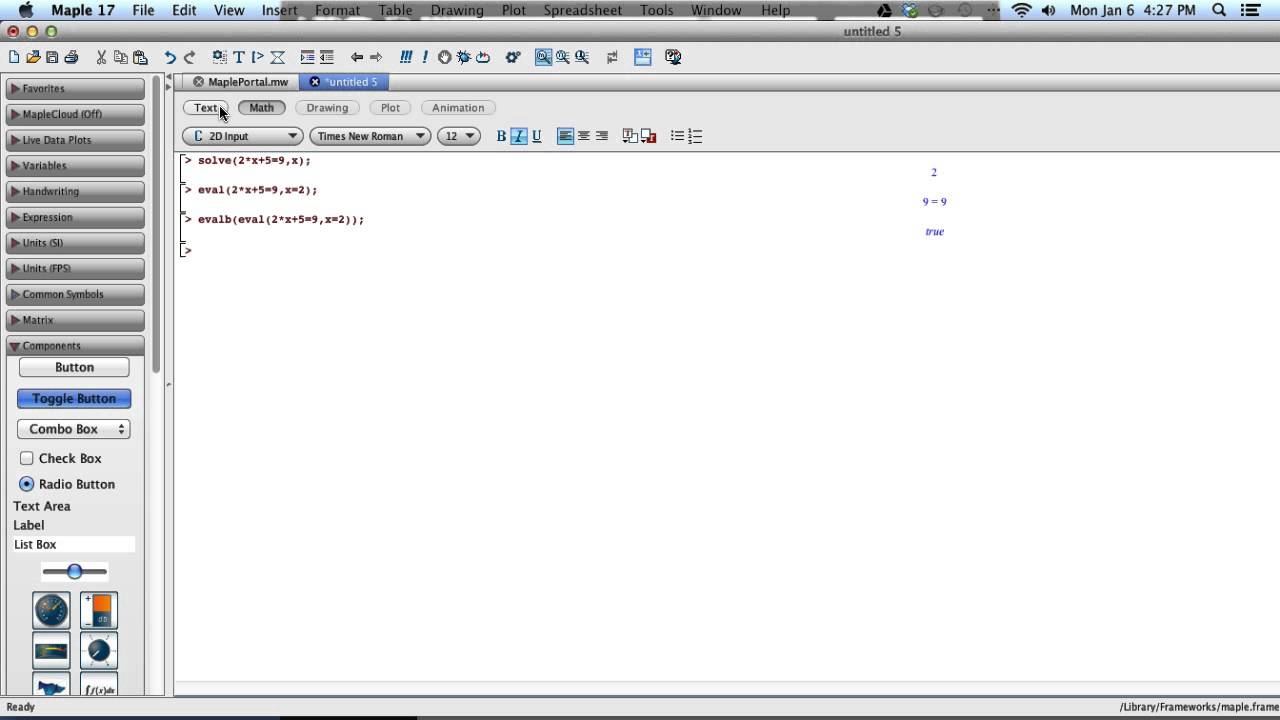Execute entire worksheet with !!! icon

[406, 57]
